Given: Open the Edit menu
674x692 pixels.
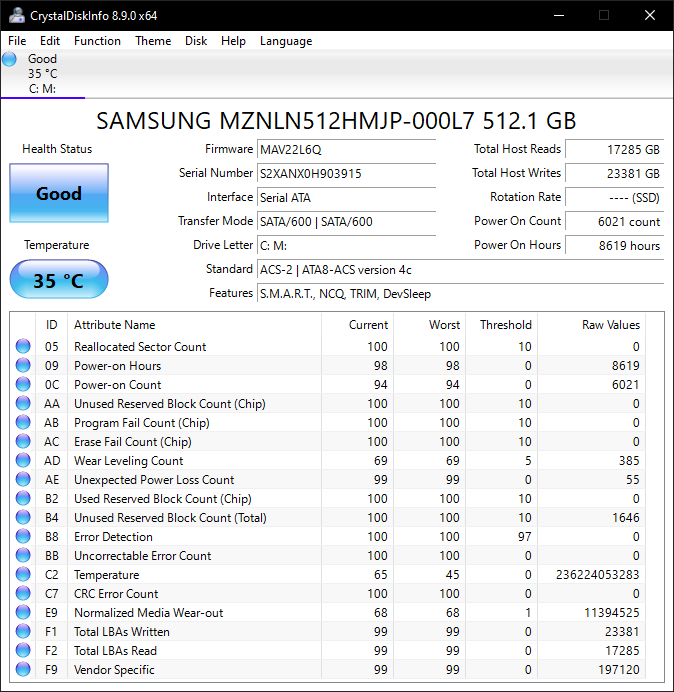Looking at the screenshot, I should [x=49, y=41].
